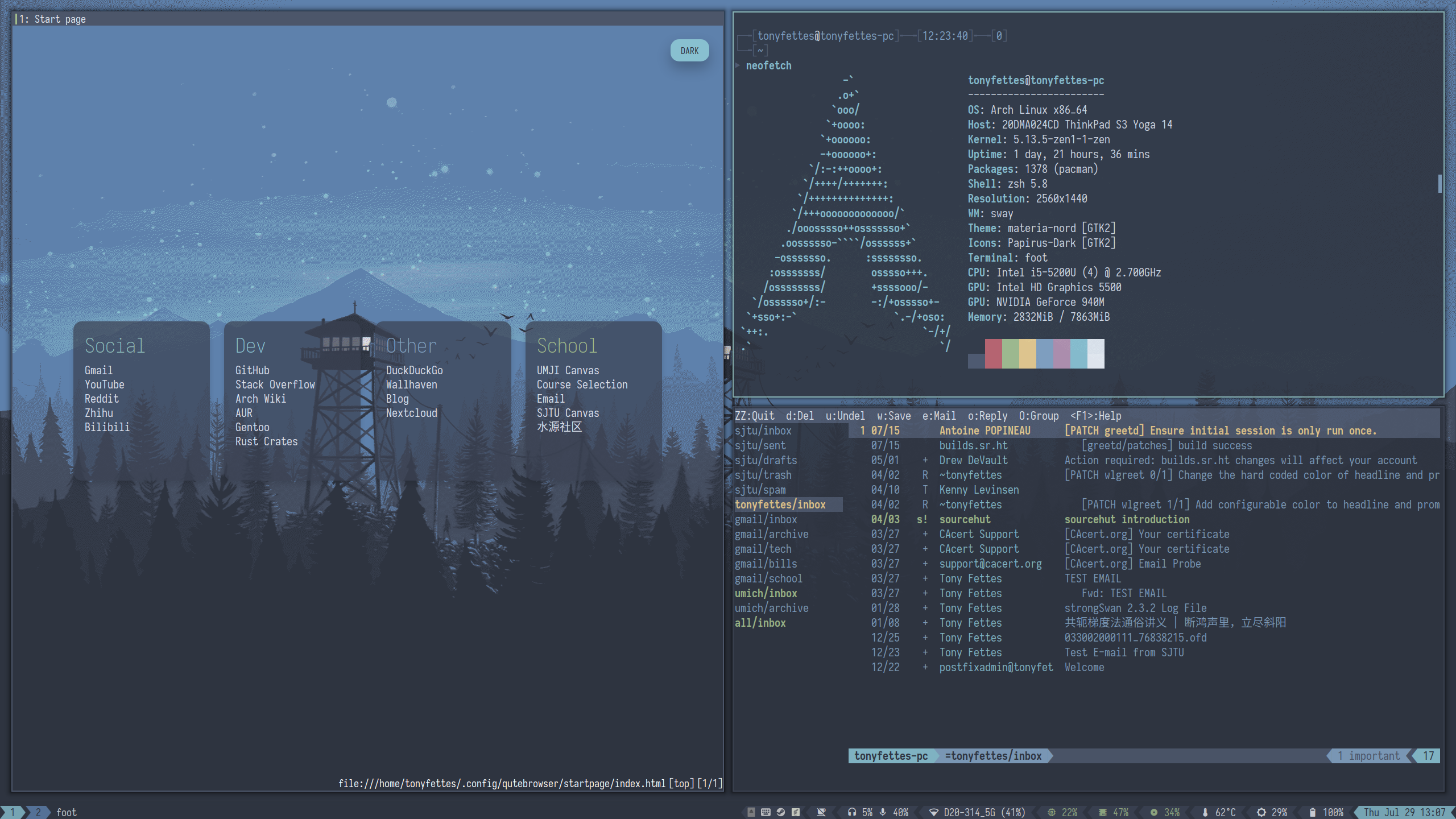Click the microphone volume icon in status bar

tap(883, 812)
